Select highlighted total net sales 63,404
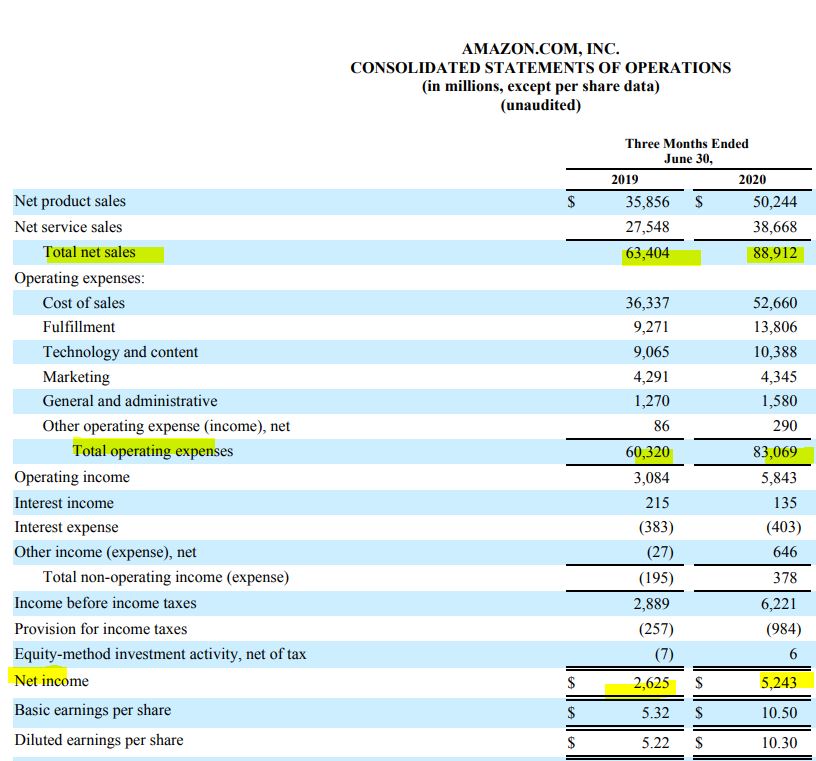 pos(647,253)
